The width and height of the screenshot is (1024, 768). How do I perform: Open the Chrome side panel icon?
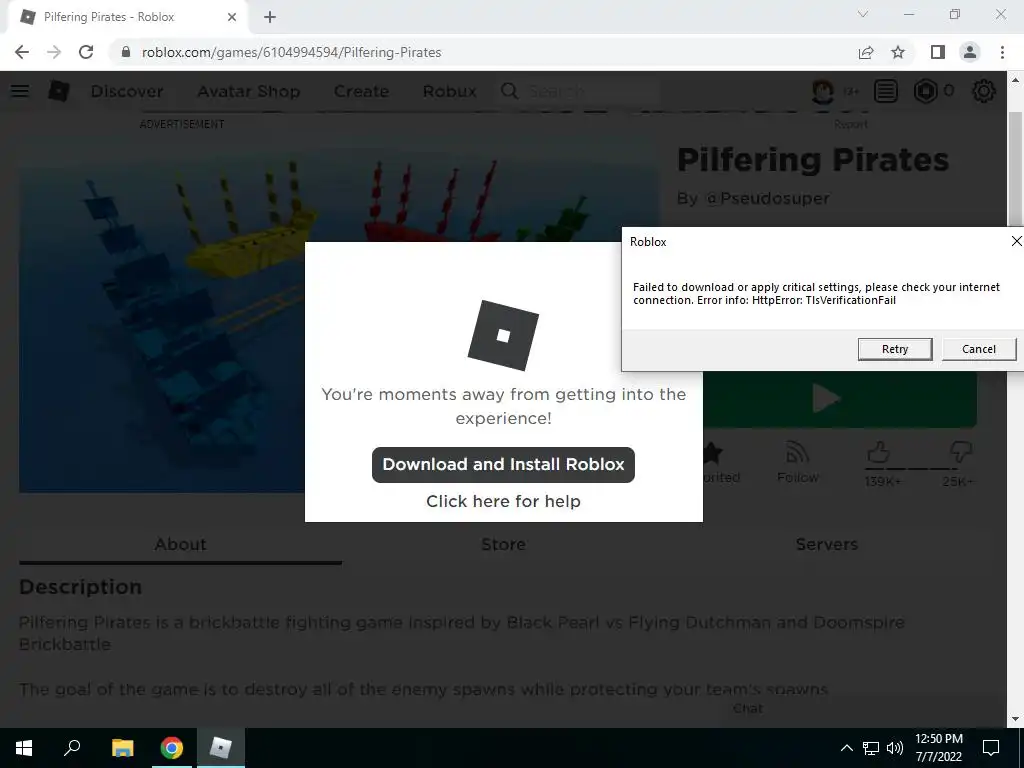938,52
